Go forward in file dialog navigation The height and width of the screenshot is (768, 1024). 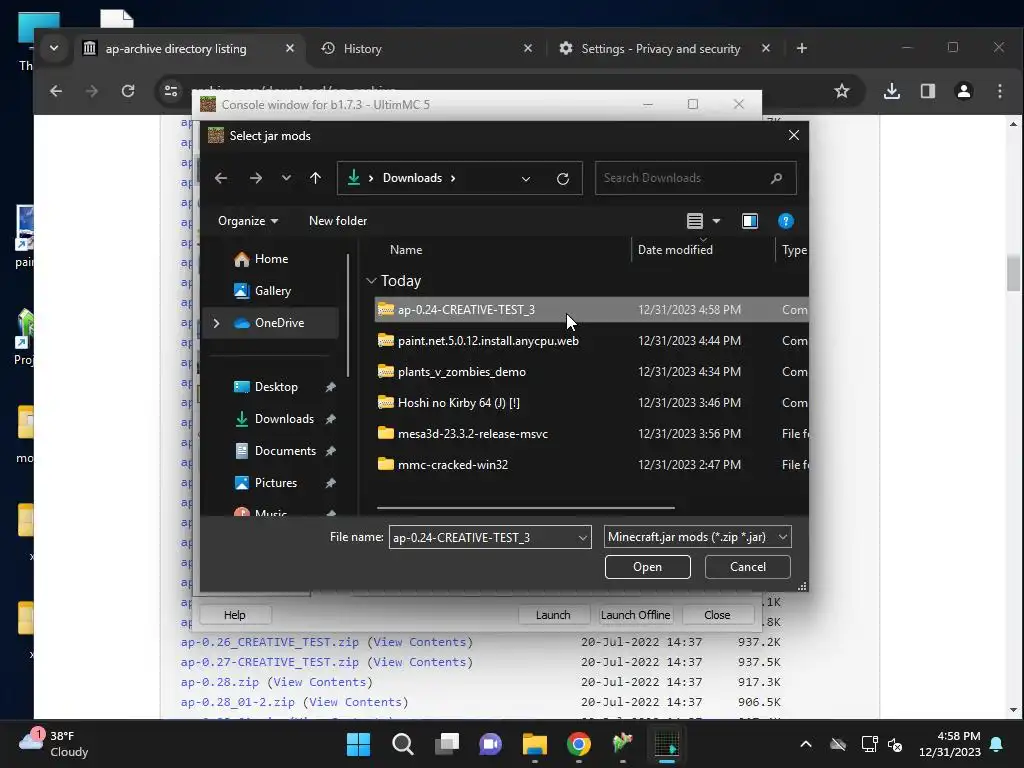(255, 178)
